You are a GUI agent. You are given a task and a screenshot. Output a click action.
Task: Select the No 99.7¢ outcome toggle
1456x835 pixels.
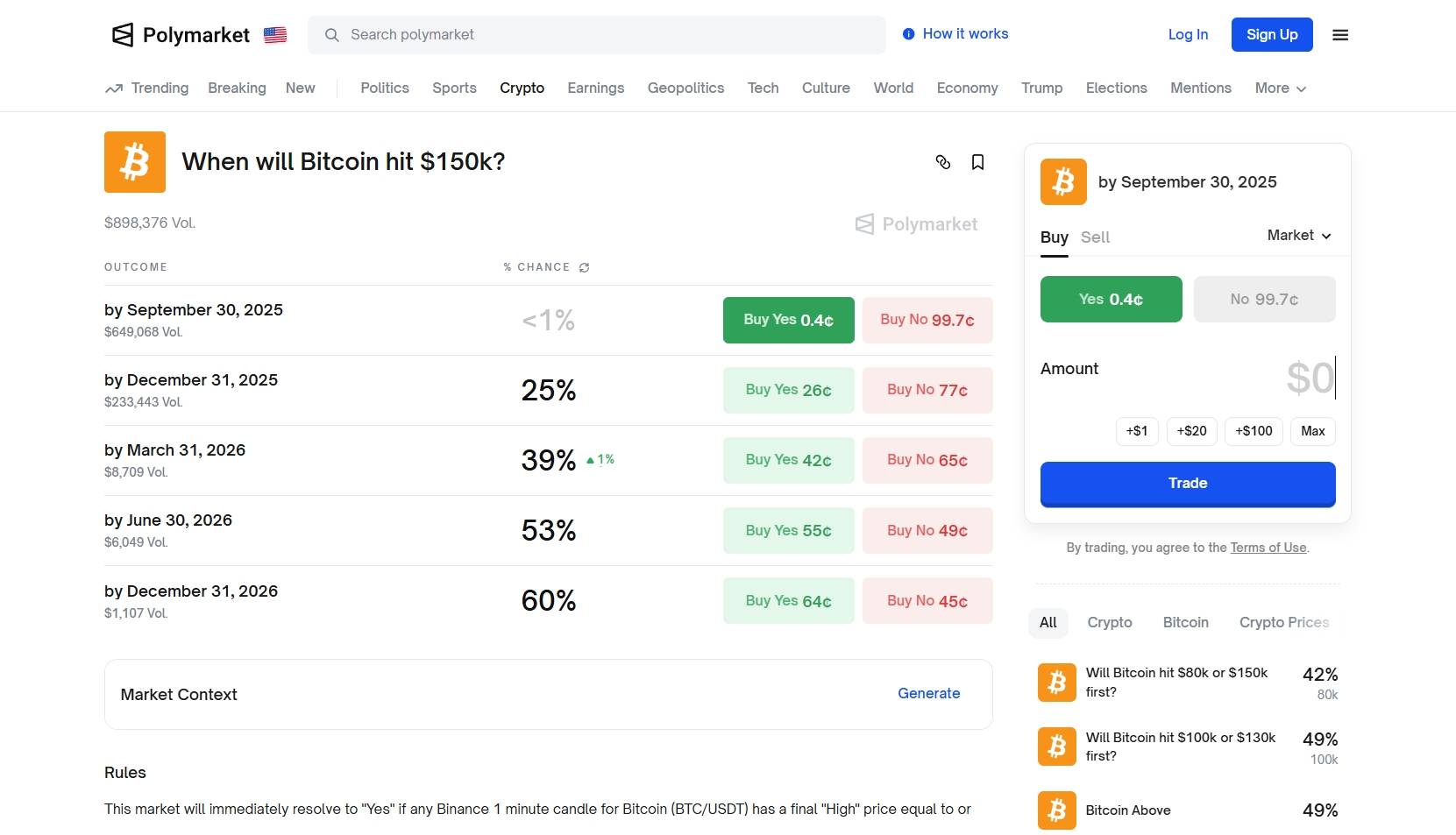1264,300
